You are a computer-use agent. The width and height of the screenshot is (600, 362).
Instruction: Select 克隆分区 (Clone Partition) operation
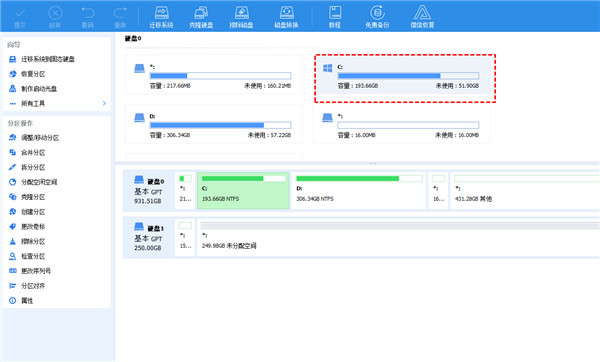[x=27, y=197]
